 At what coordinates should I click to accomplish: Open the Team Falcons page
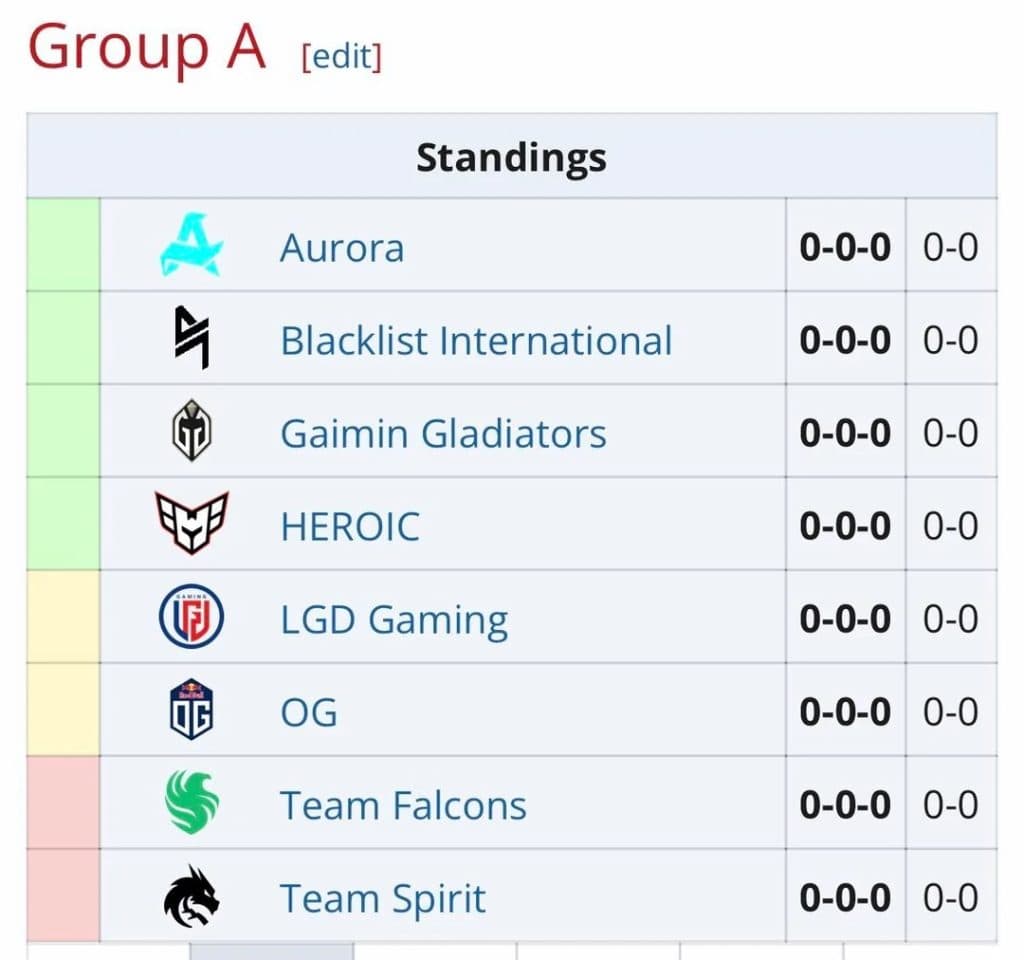(403, 804)
